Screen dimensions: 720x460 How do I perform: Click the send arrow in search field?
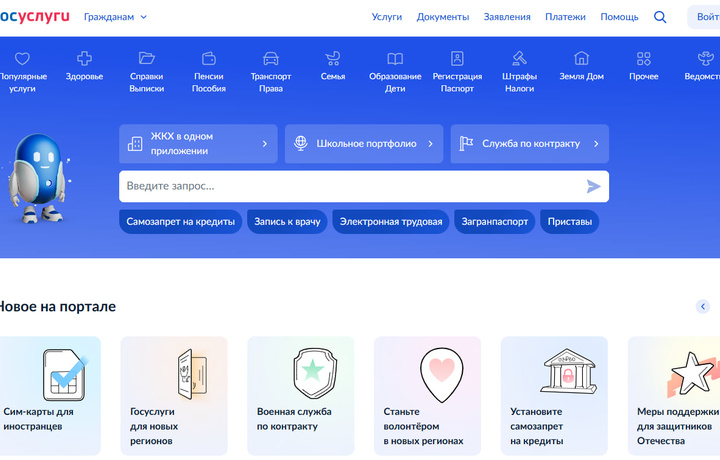point(593,186)
